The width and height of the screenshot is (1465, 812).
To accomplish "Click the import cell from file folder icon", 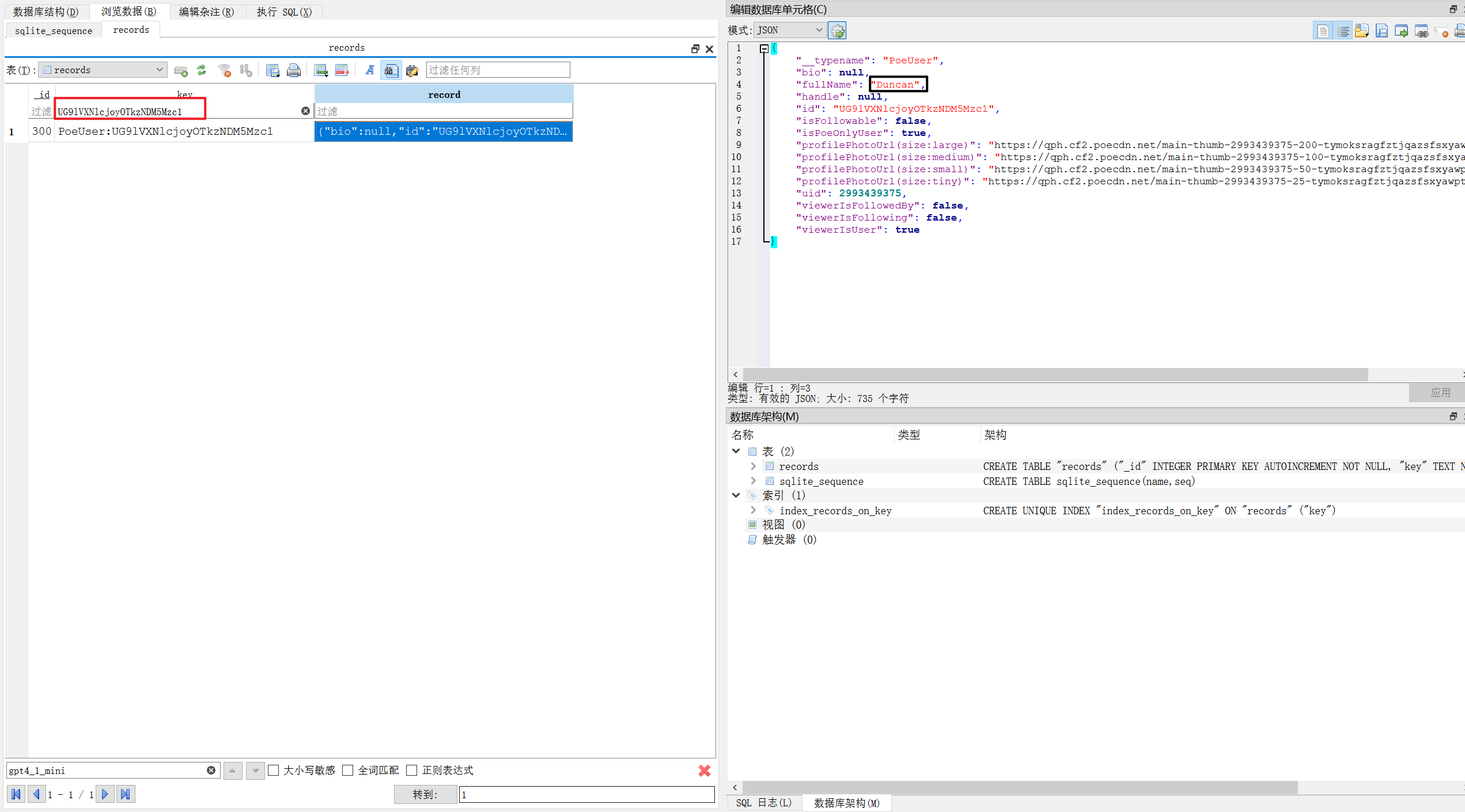I will click(x=1361, y=31).
